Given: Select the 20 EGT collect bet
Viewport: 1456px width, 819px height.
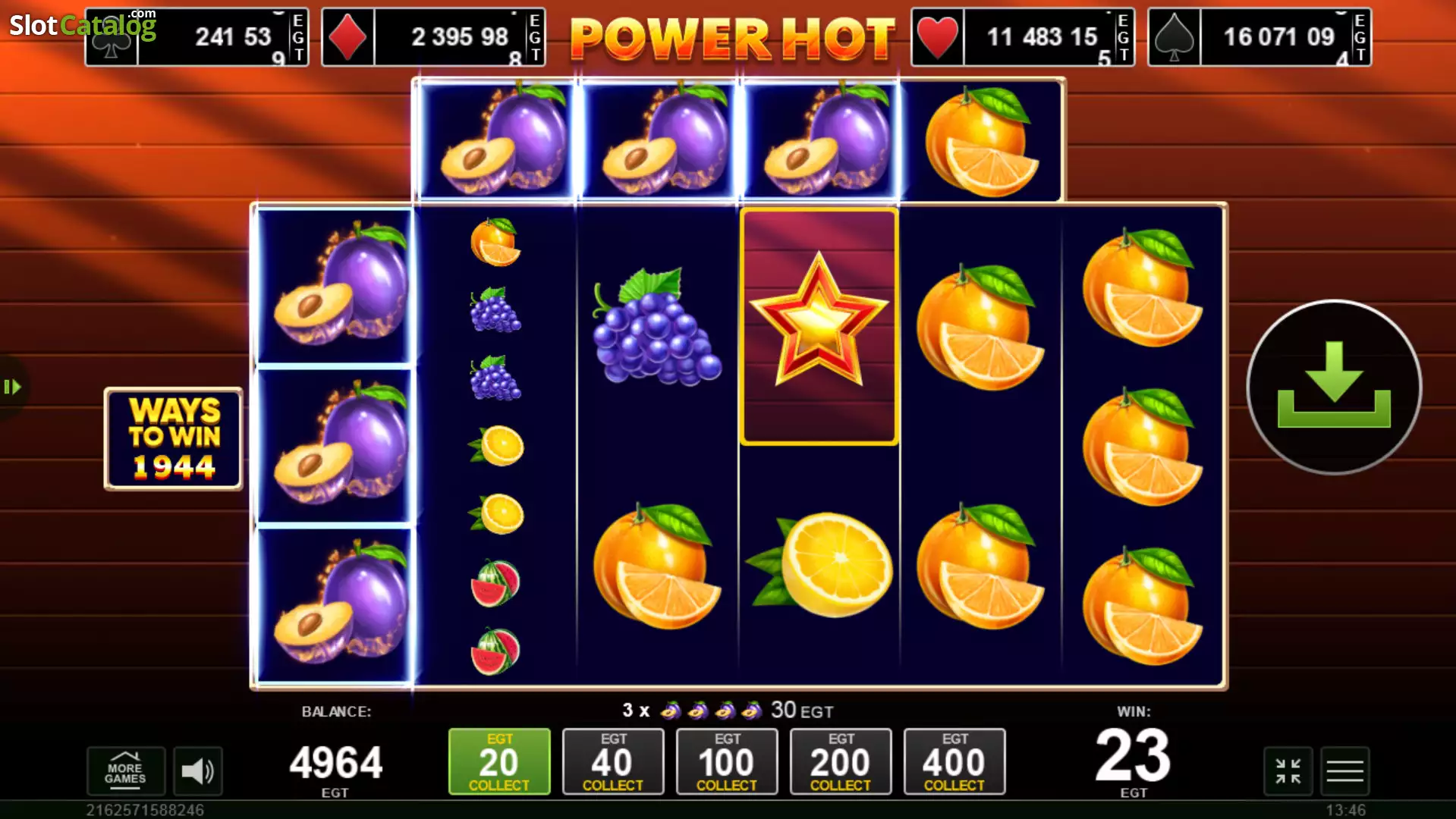Looking at the screenshot, I should [x=499, y=761].
